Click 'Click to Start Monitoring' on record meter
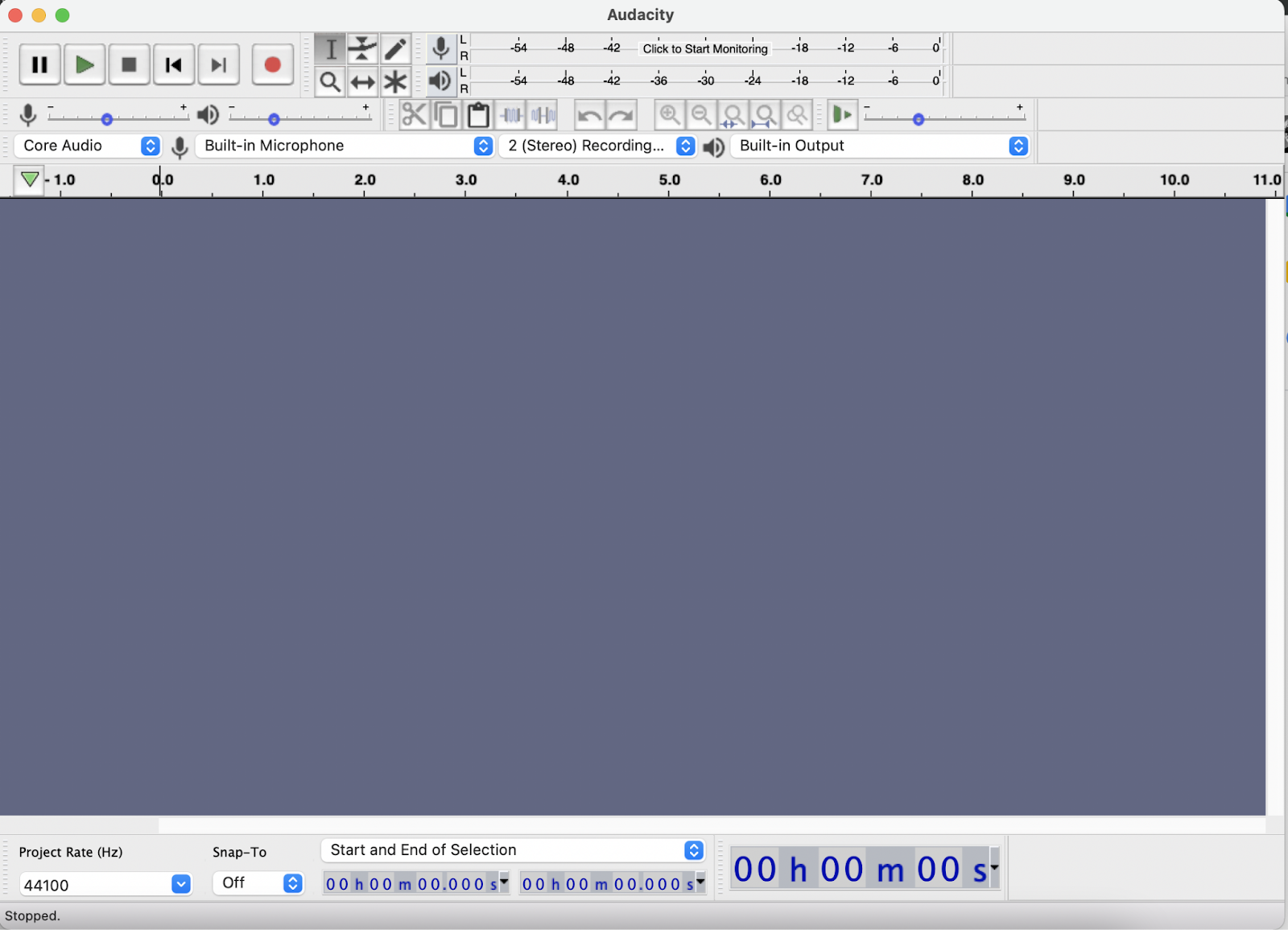 click(x=705, y=49)
